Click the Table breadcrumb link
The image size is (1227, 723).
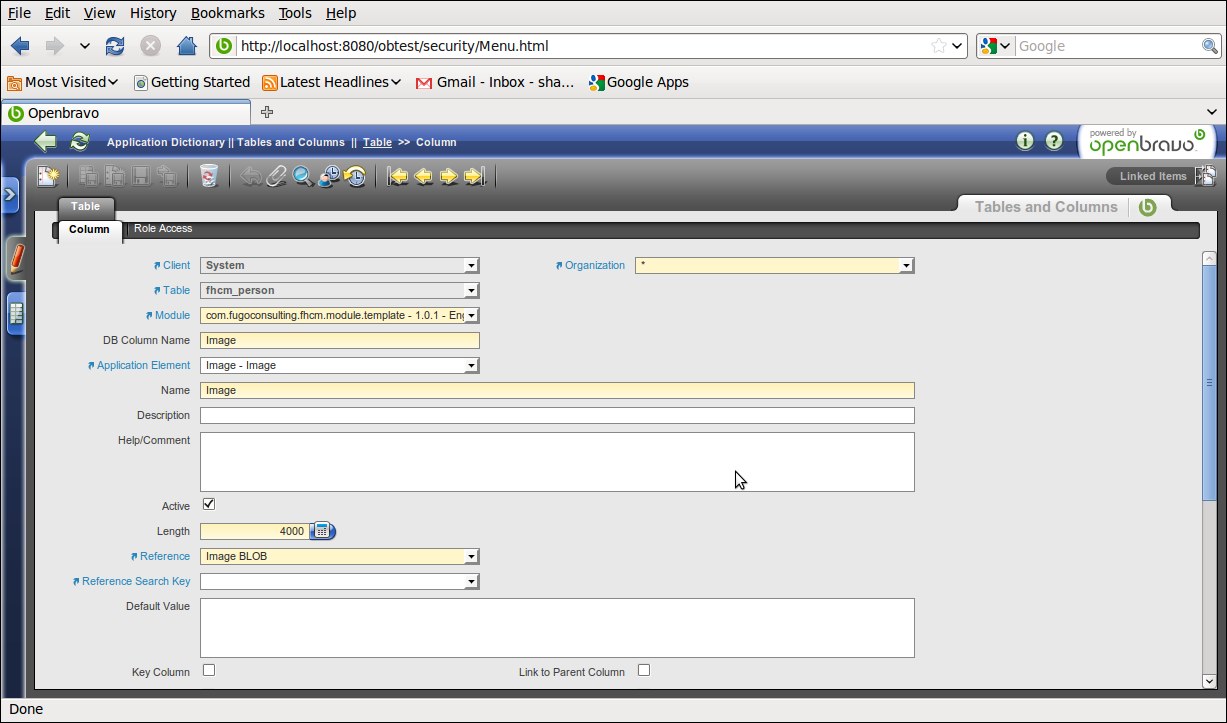377,142
